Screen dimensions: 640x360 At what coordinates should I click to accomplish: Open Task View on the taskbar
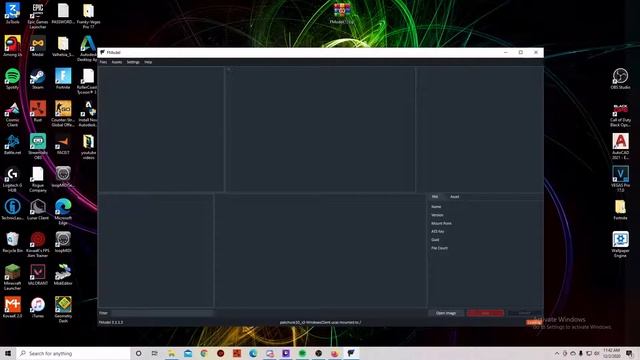point(155,353)
